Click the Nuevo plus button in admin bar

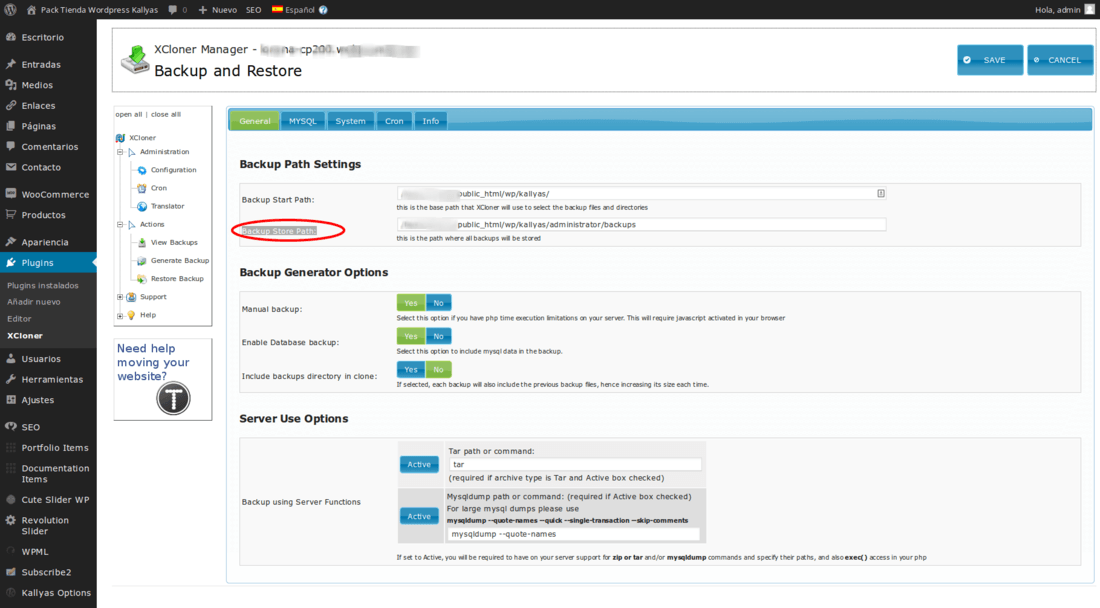(x=217, y=10)
